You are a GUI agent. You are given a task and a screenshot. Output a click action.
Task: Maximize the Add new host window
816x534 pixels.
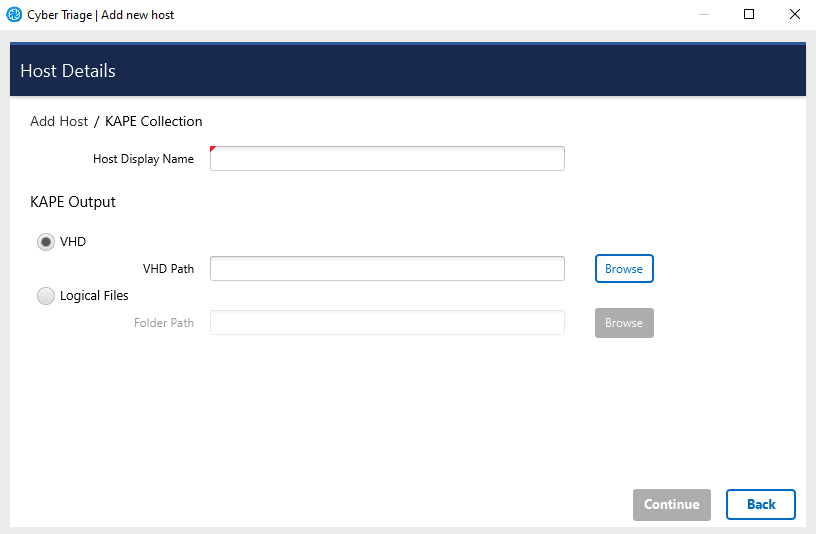click(x=749, y=14)
